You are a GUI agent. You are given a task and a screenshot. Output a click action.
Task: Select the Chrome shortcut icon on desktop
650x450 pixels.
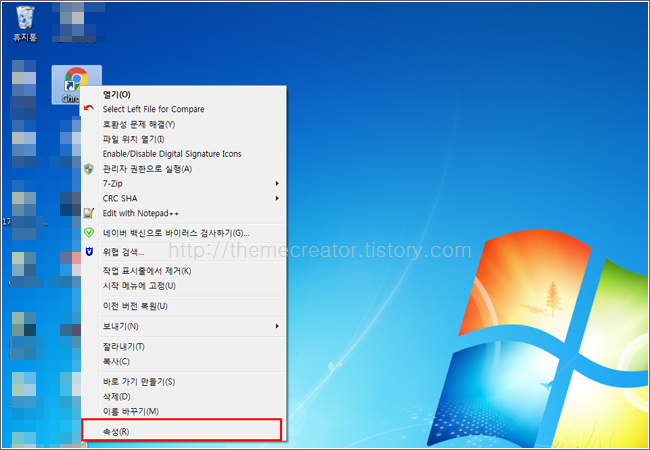pos(76,84)
